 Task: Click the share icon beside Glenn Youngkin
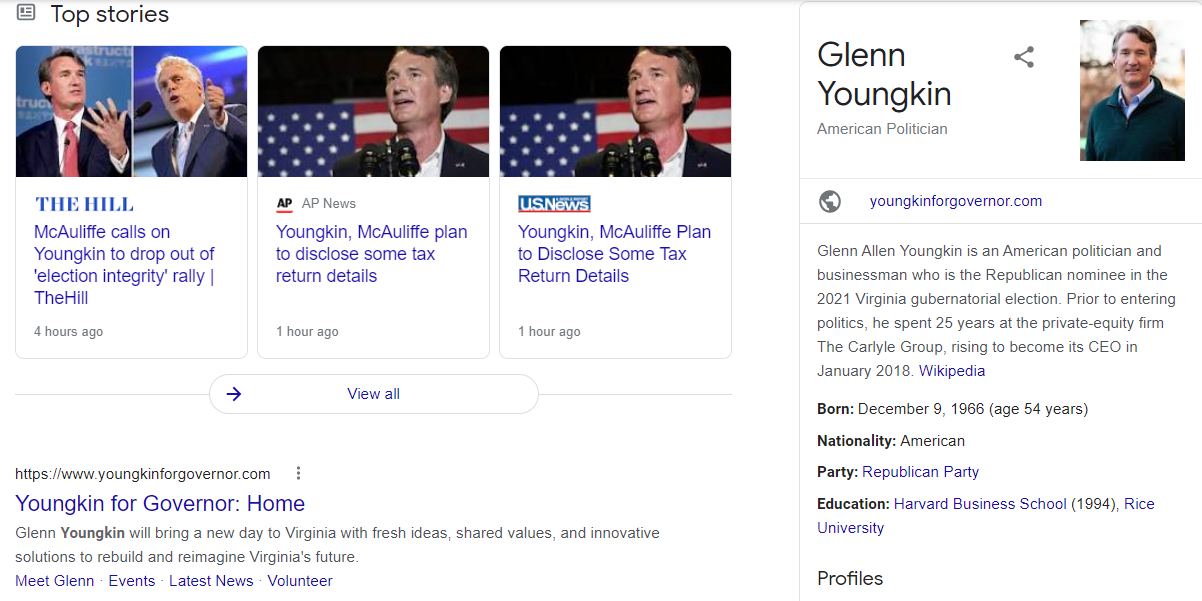pos(1023,57)
